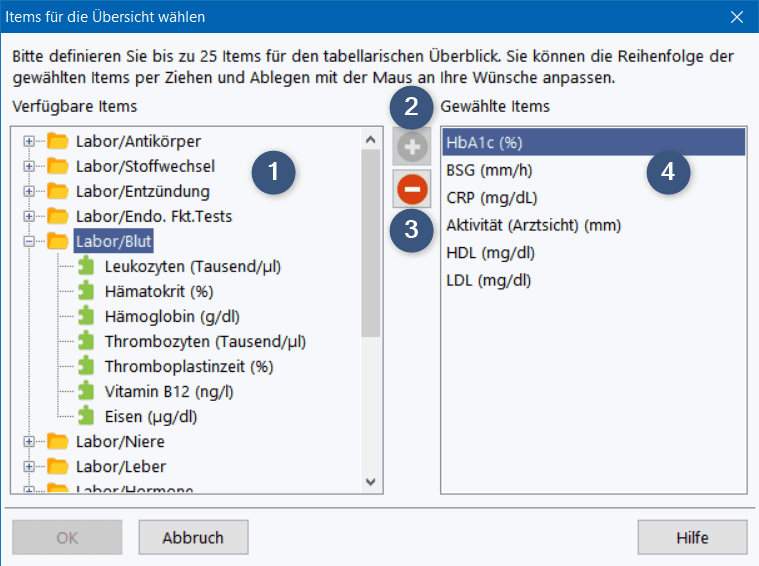Open help with the Hilfe button

click(x=692, y=537)
